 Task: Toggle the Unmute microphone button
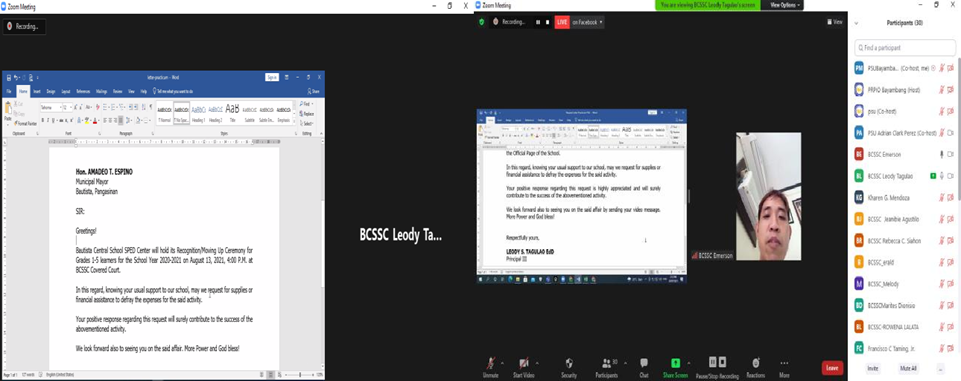(490, 363)
